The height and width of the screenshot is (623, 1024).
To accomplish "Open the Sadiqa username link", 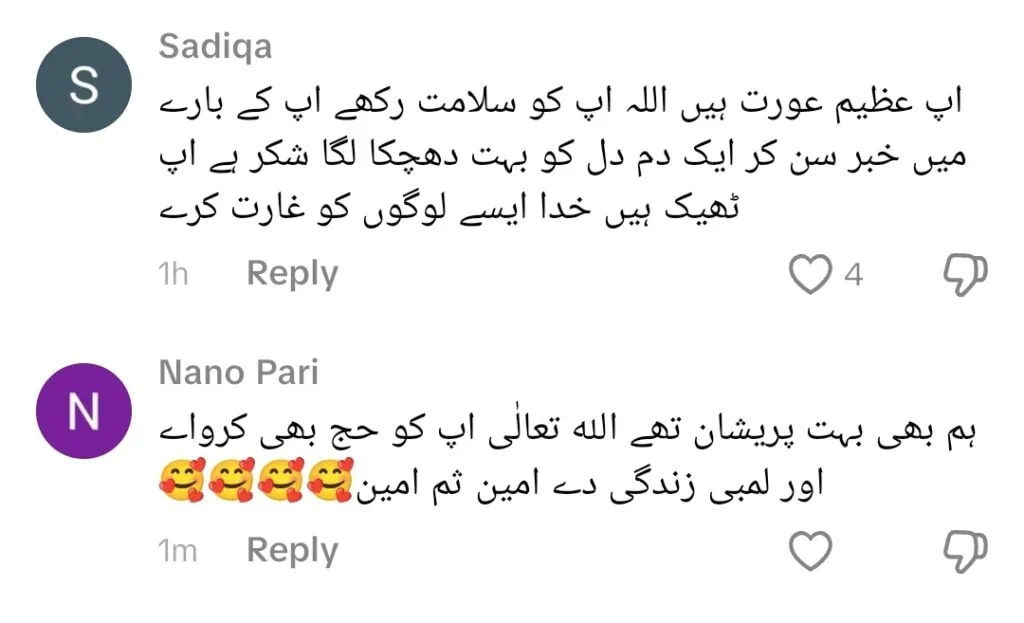I will tap(214, 46).
